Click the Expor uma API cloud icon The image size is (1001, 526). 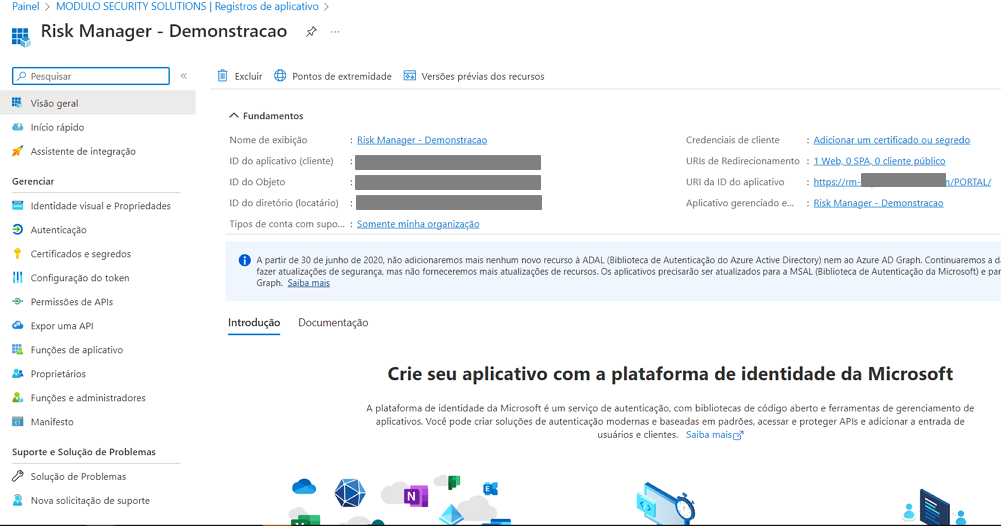pos(17,326)
